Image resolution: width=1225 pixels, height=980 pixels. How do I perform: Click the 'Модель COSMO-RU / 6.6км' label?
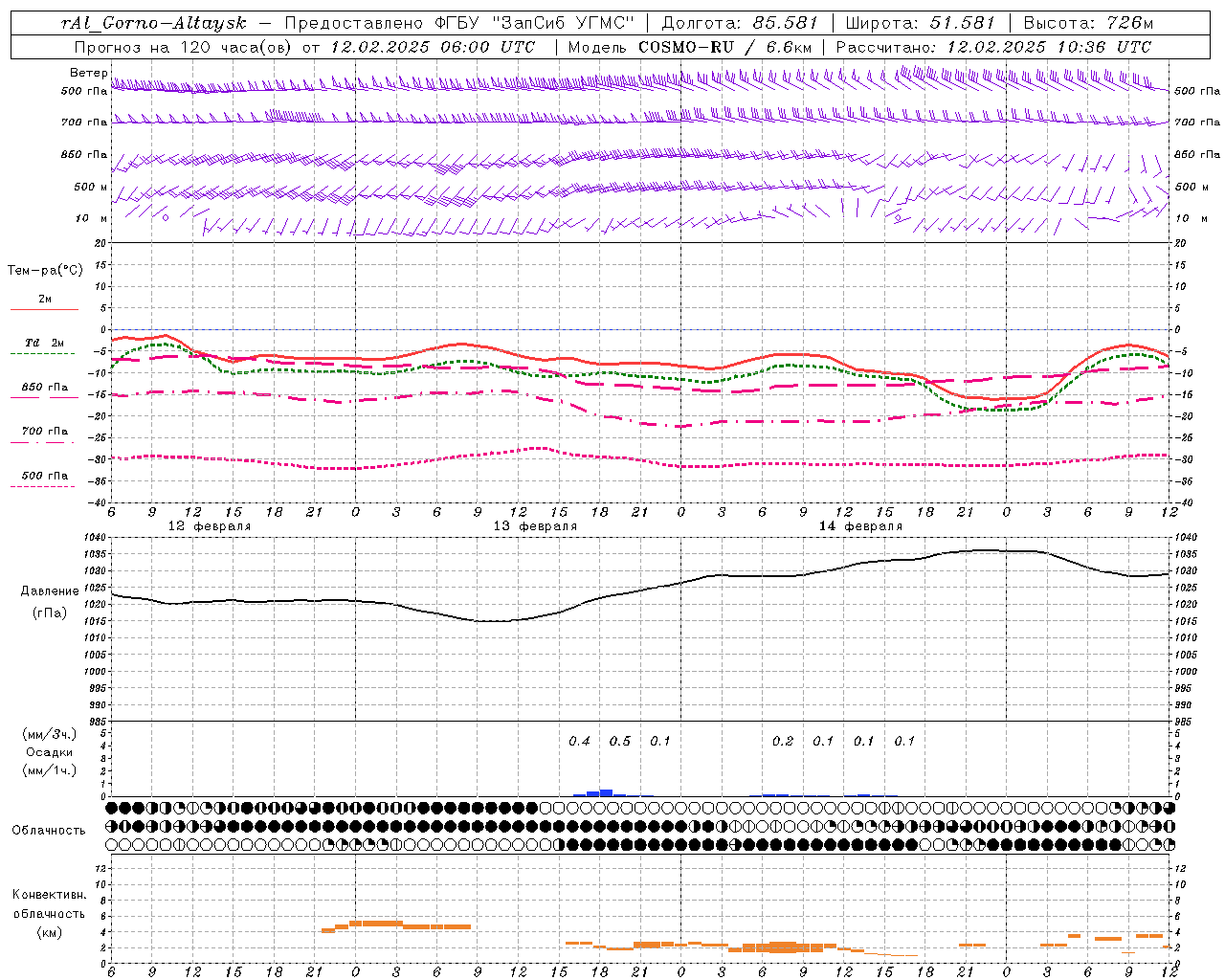pyautogui.click(x=690, y=46)
